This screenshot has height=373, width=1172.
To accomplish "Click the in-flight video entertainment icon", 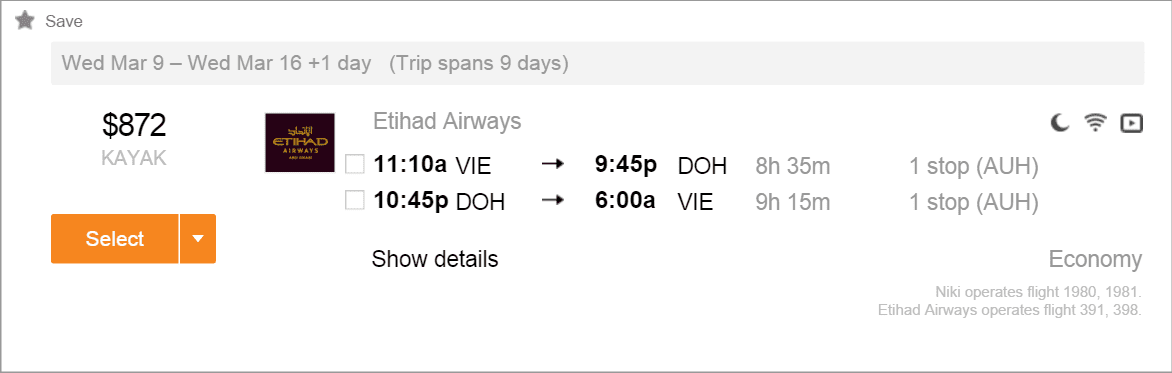I will (1132, 123).
